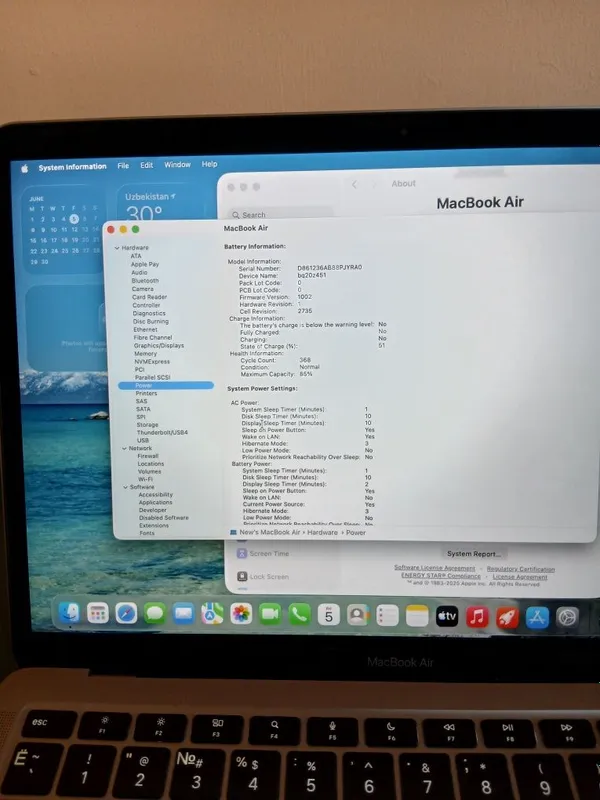
Task: Open Messages app in Dock
Action: 155,614
